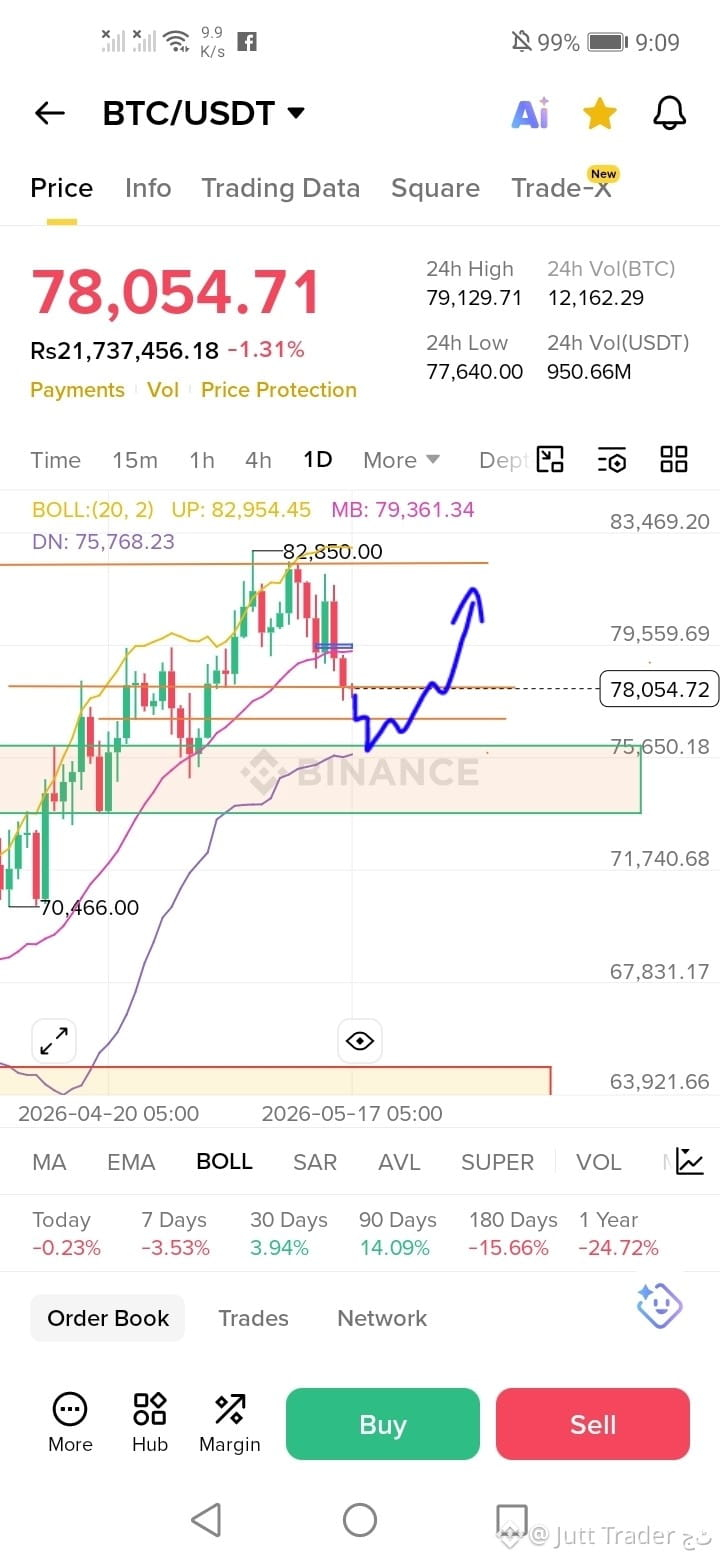Expand the More intervals dropdown

click(x=401, y=460)
